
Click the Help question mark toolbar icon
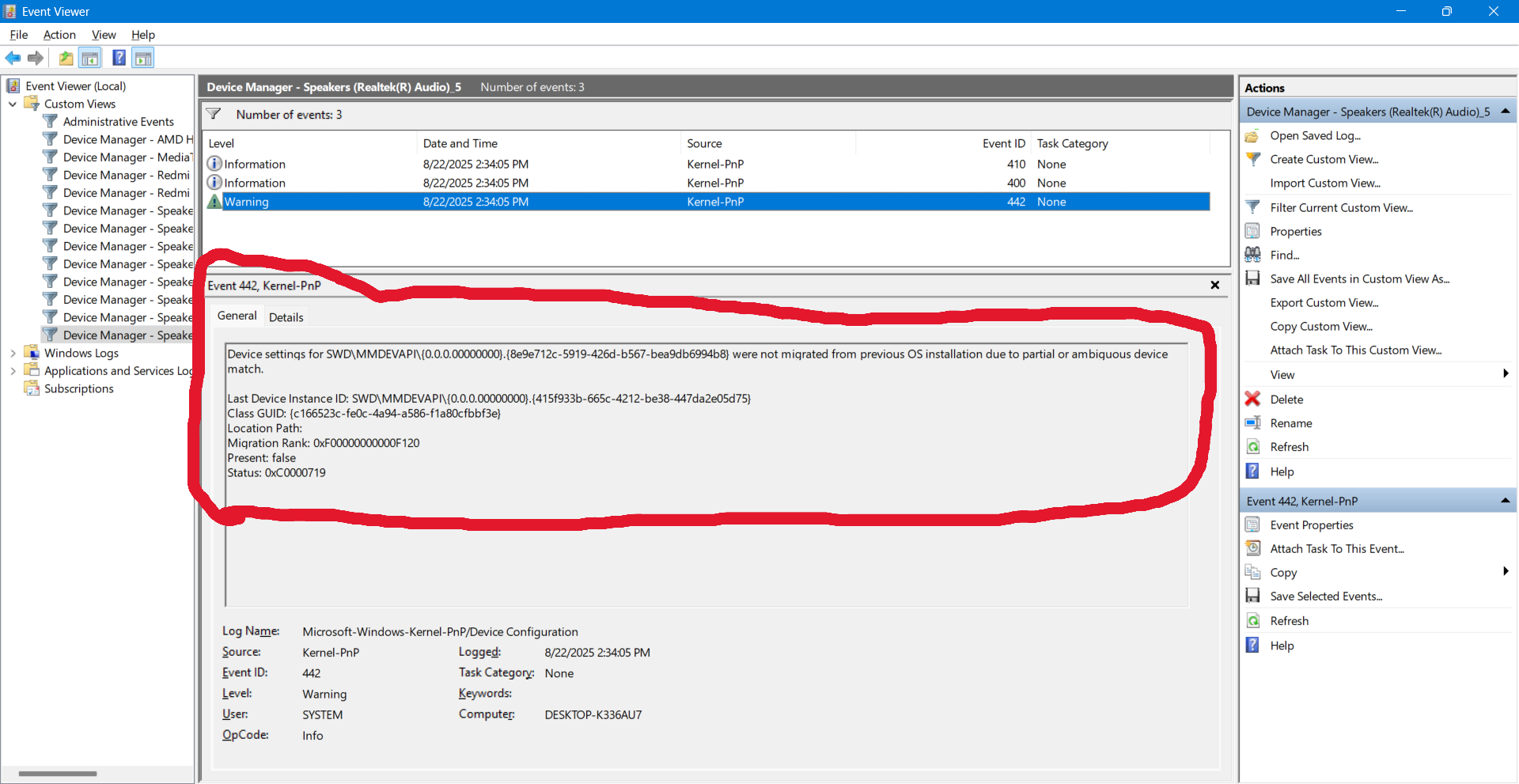(x=119, y=58)
